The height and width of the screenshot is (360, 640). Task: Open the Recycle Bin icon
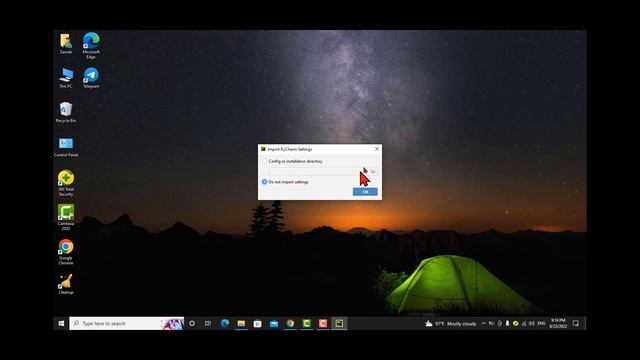point(66,112)
